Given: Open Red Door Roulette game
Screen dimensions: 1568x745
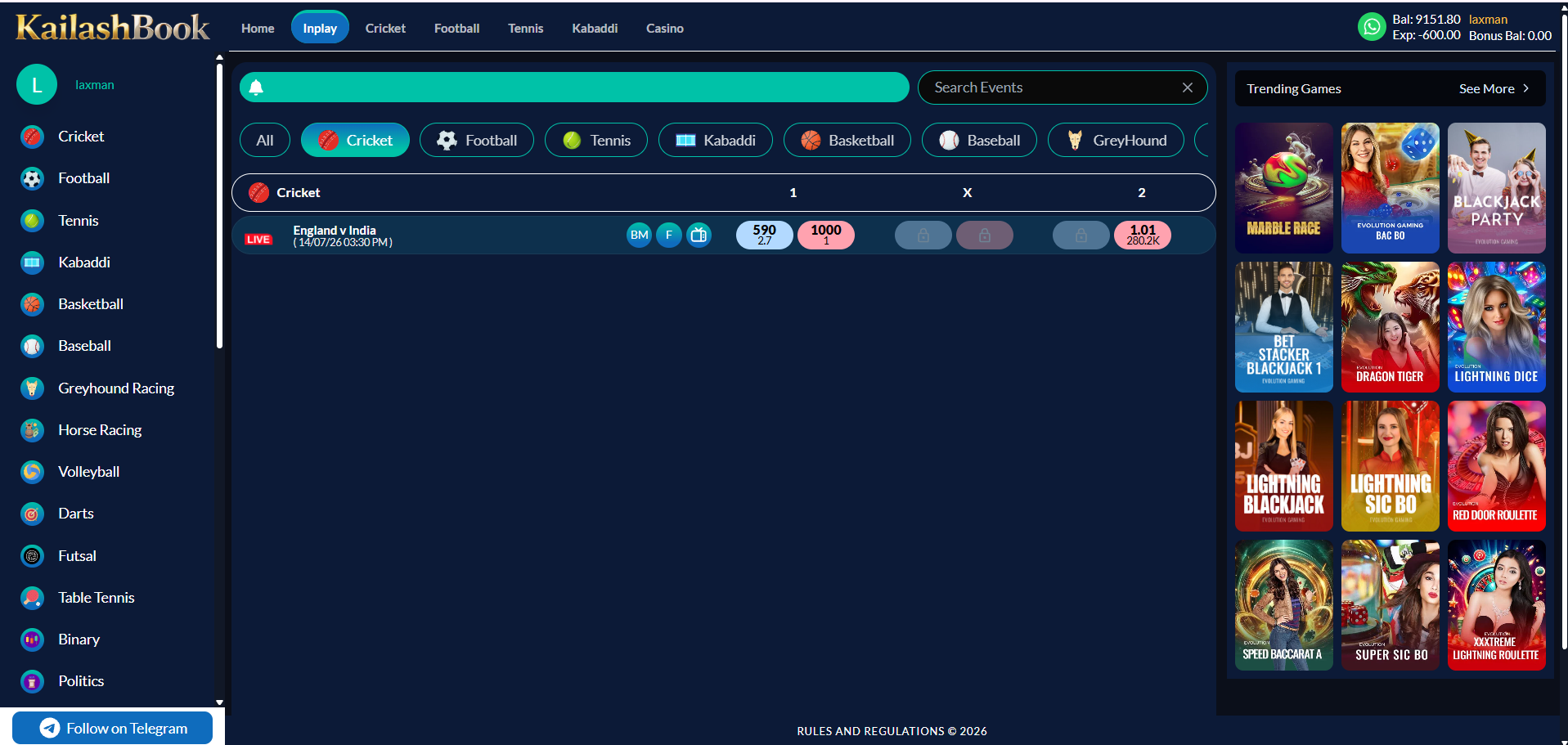Looking at the screenshot, I should point(1497,466).
